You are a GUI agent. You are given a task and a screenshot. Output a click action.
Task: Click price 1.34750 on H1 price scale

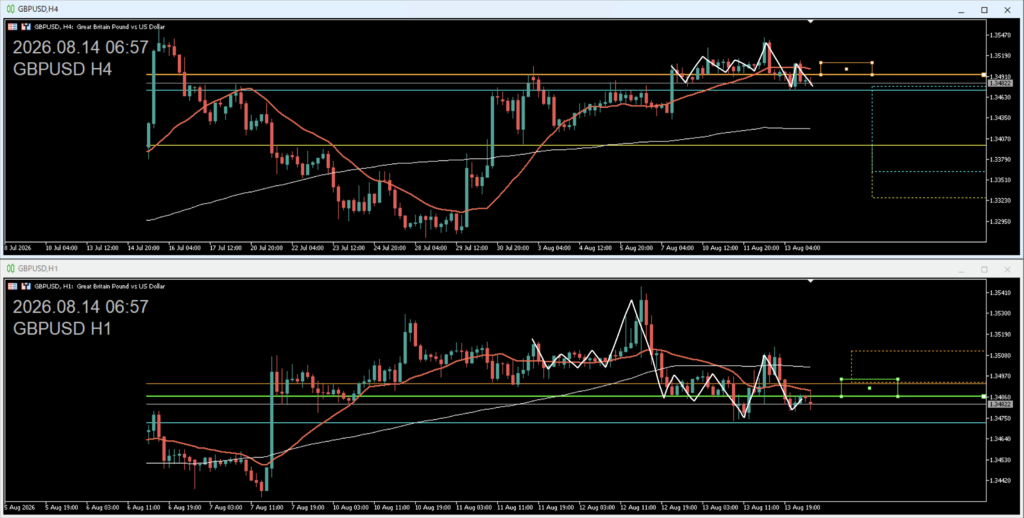(999, 418)
